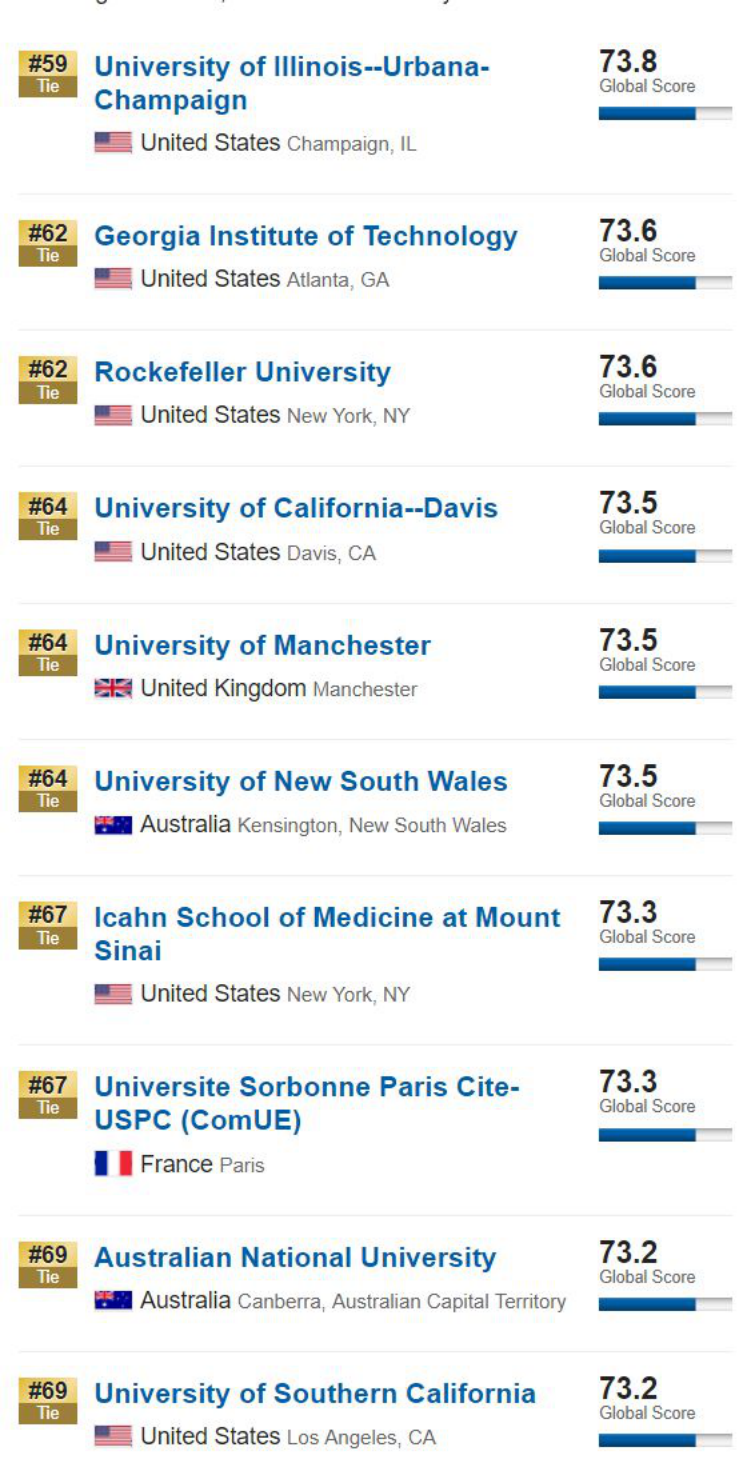Open University of Illinois--Urbana-Champaign link

pos(291,84)
